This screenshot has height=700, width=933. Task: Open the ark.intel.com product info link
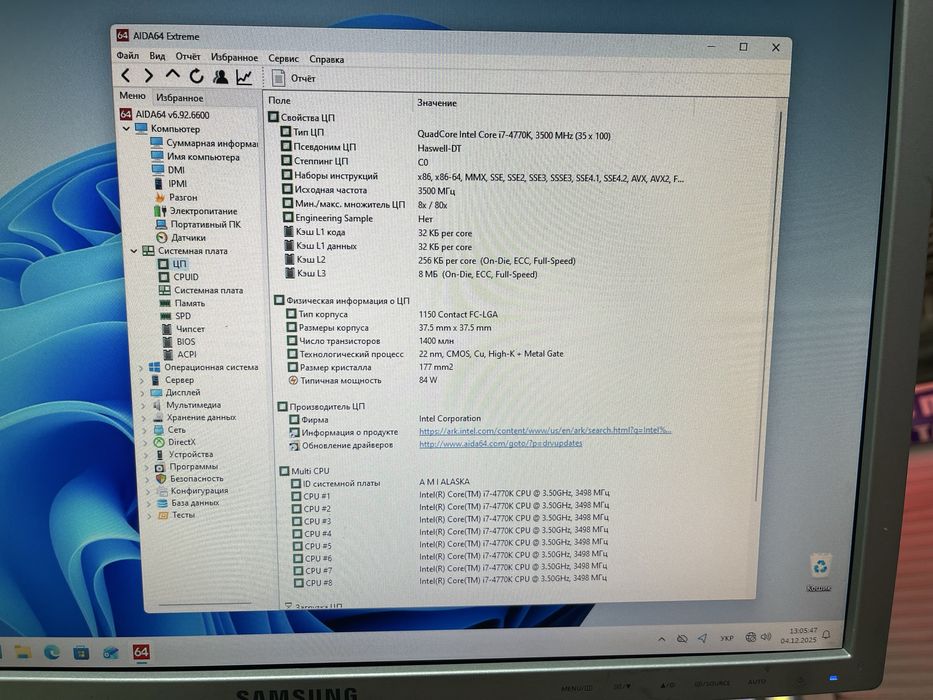[x=545, y=430]
